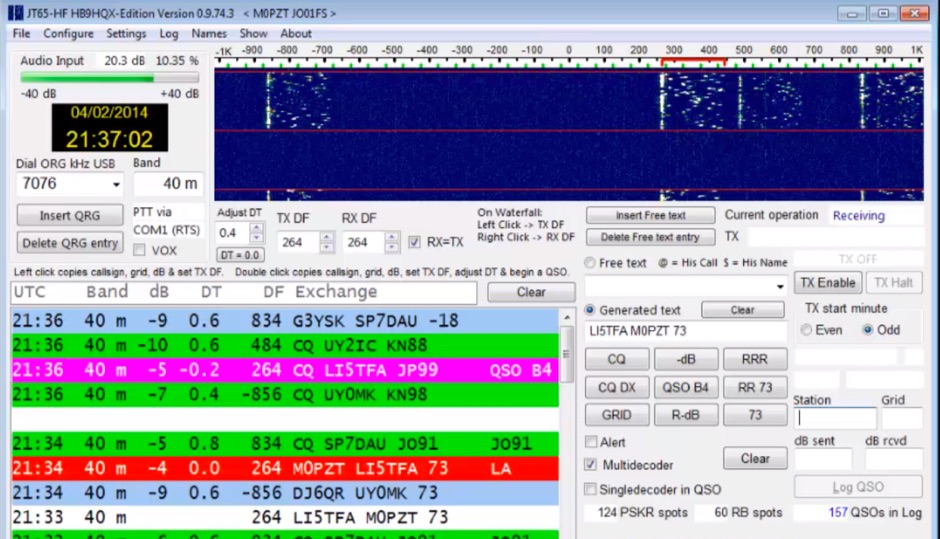The height and width of the screenshot is (539, 940).
Task: Click Clear button above decode list
Action: click(531, 292)
